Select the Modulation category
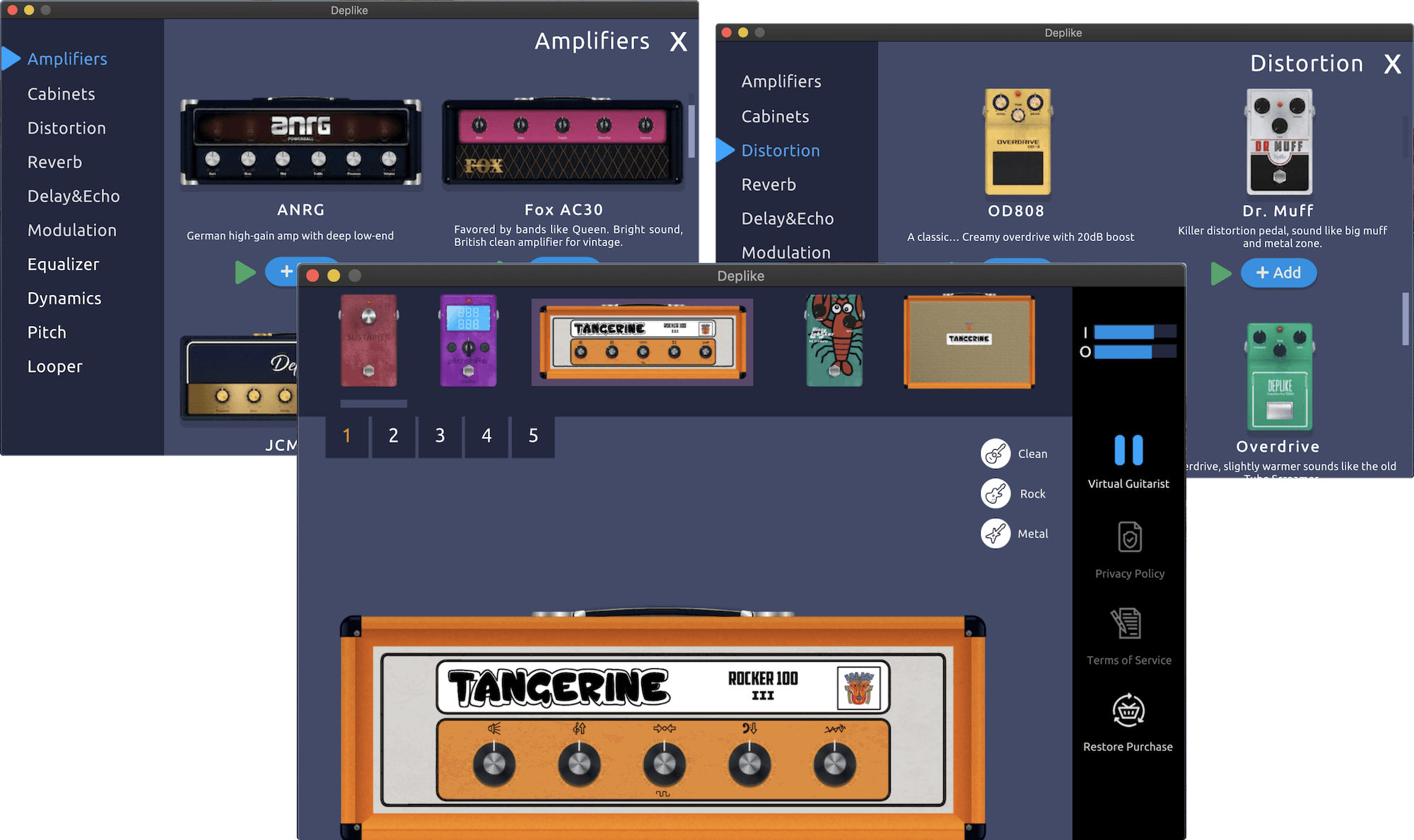This screenshot has height=840, width=1414. pyautogui.click(x=72, y=230)
